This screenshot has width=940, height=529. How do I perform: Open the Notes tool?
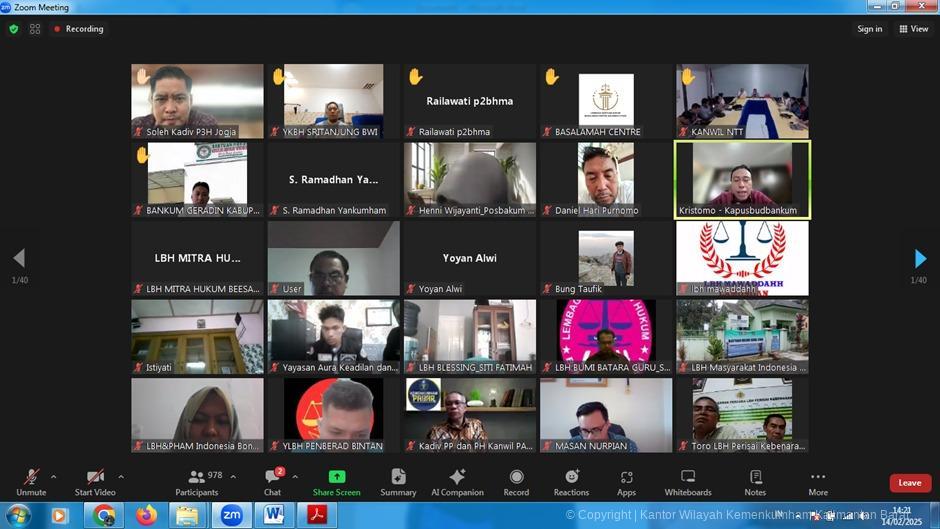(755, 481)
